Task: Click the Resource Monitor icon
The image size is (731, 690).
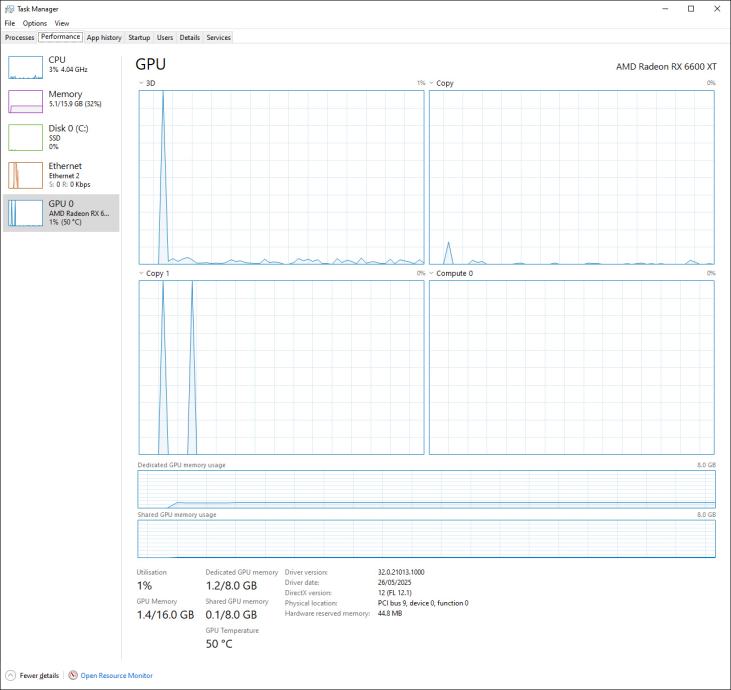Action: click(73, 675)
